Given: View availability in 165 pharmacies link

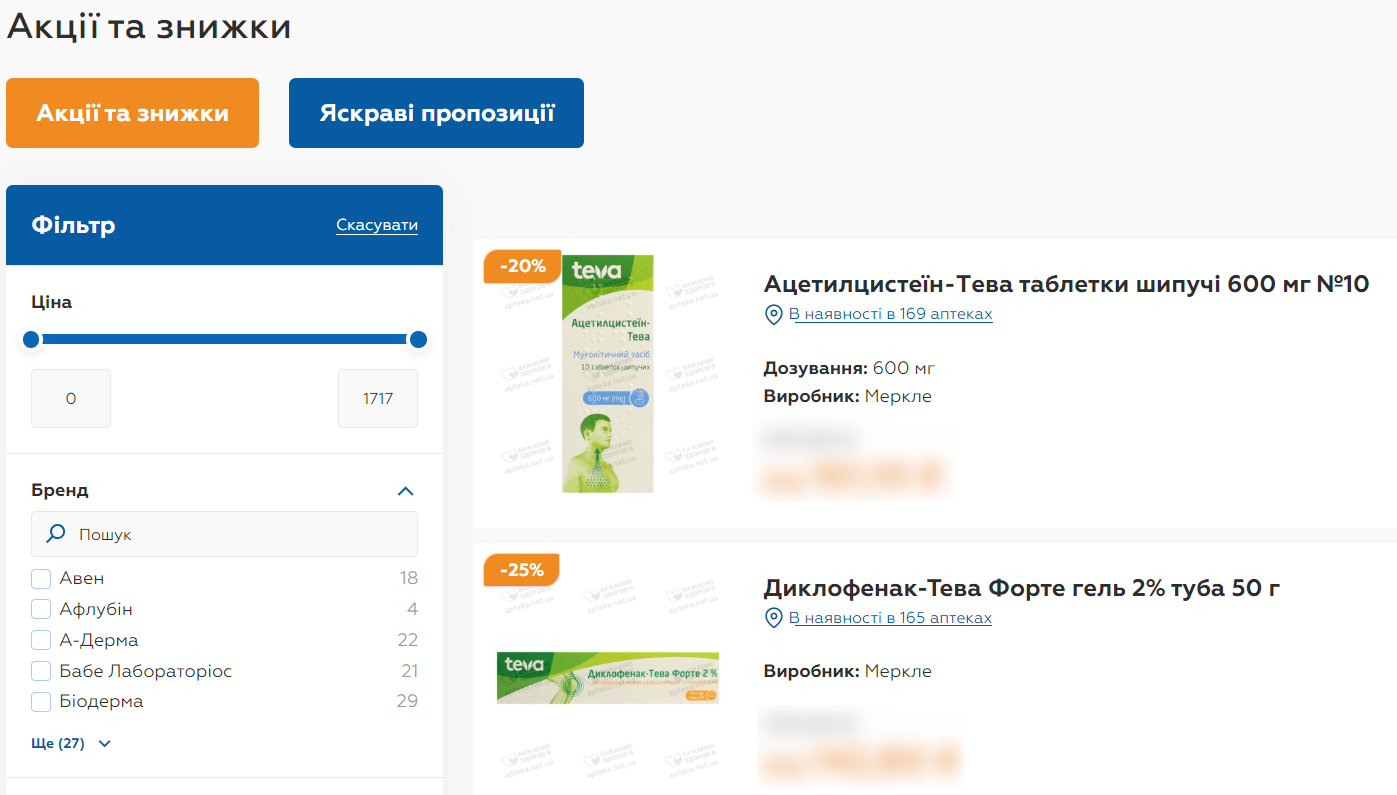Looking at the screenshot, I should point(890,618).
